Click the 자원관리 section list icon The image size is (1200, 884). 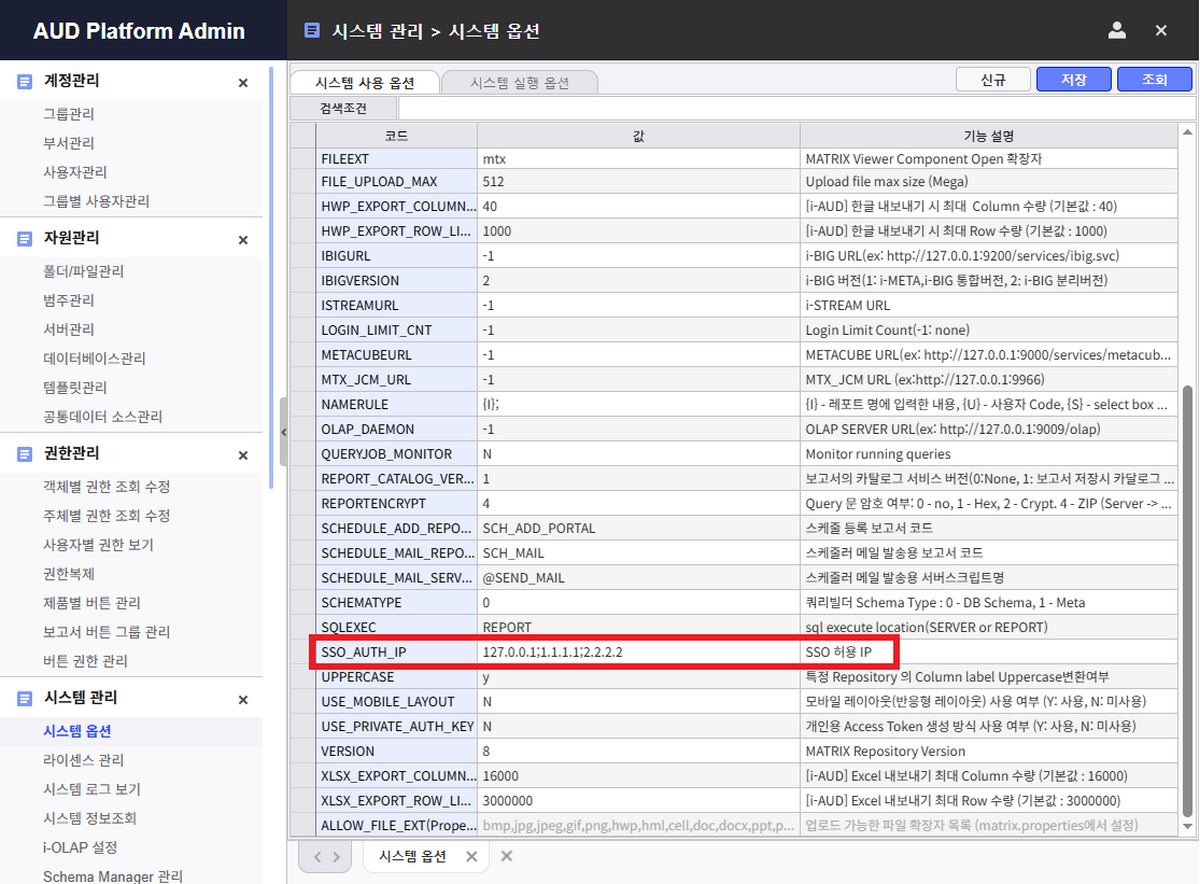click(x=25, y=239)
